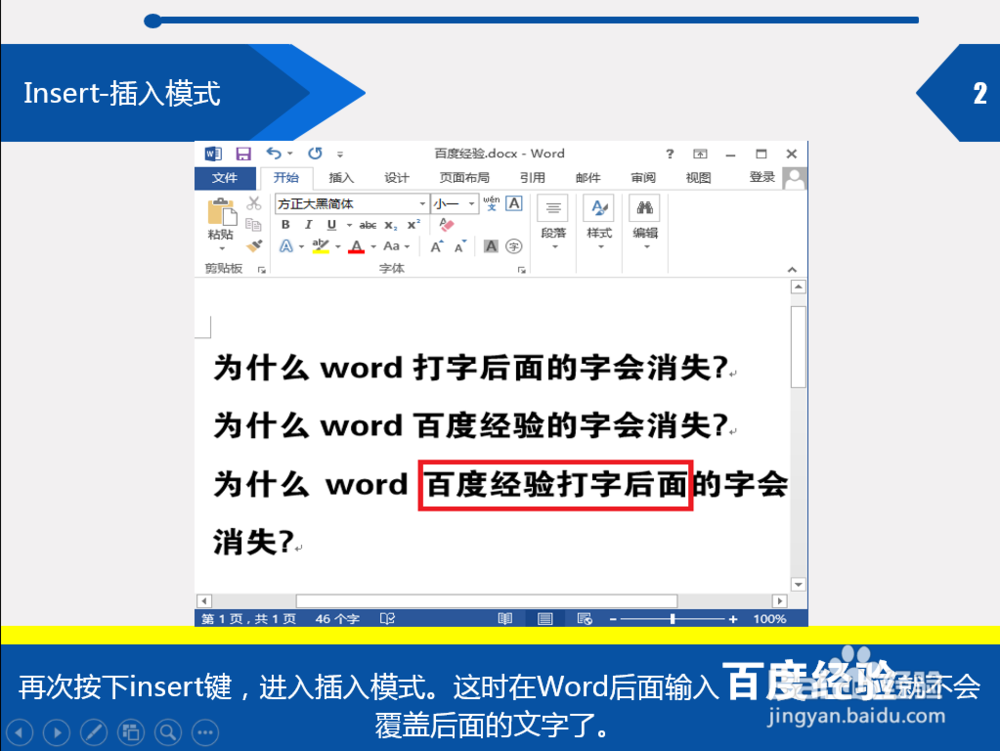Switch to the 审阅 tab
This screenshot has height=751, width=1000.
[x=643, y=178]
